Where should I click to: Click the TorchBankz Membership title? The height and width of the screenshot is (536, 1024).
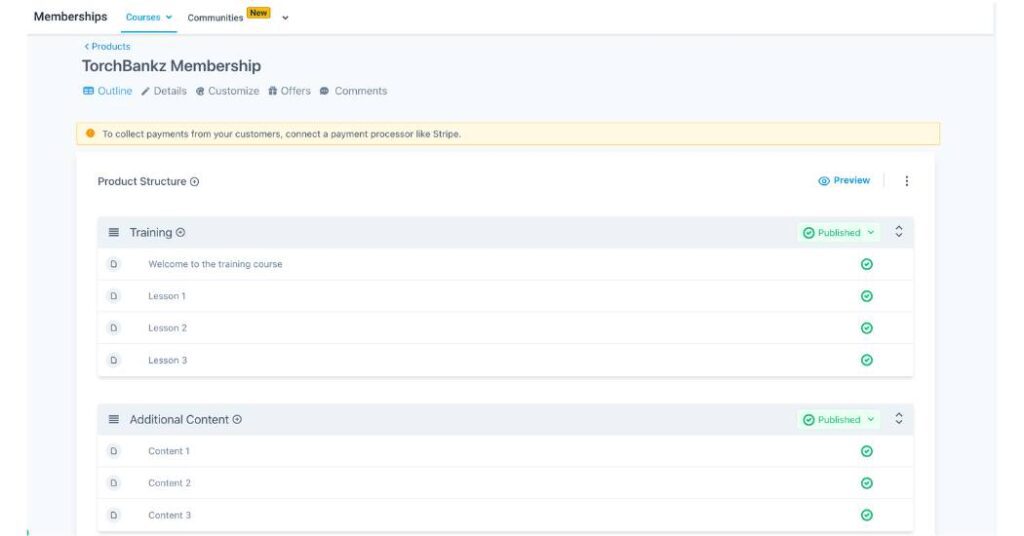(171, 66)
